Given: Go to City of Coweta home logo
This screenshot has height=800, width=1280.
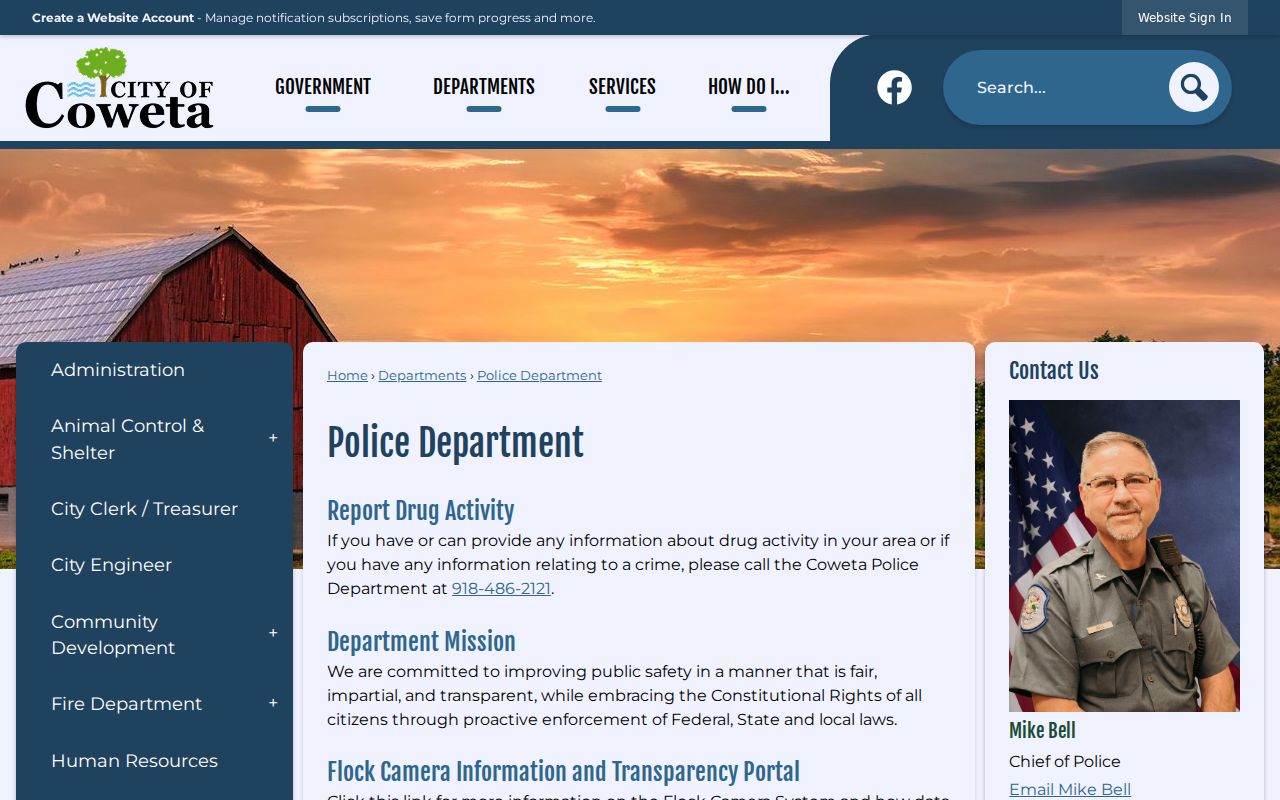Looking at the screenshot, I should 120,88.
